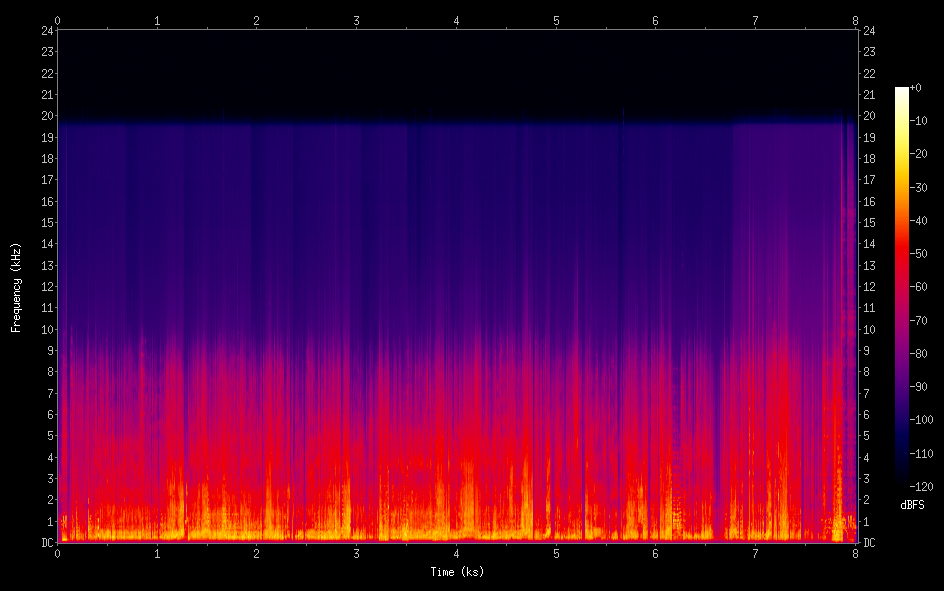
Task: Select the "-120" label on the color scale
Action: pyautogui.click(x=920, y=487)
